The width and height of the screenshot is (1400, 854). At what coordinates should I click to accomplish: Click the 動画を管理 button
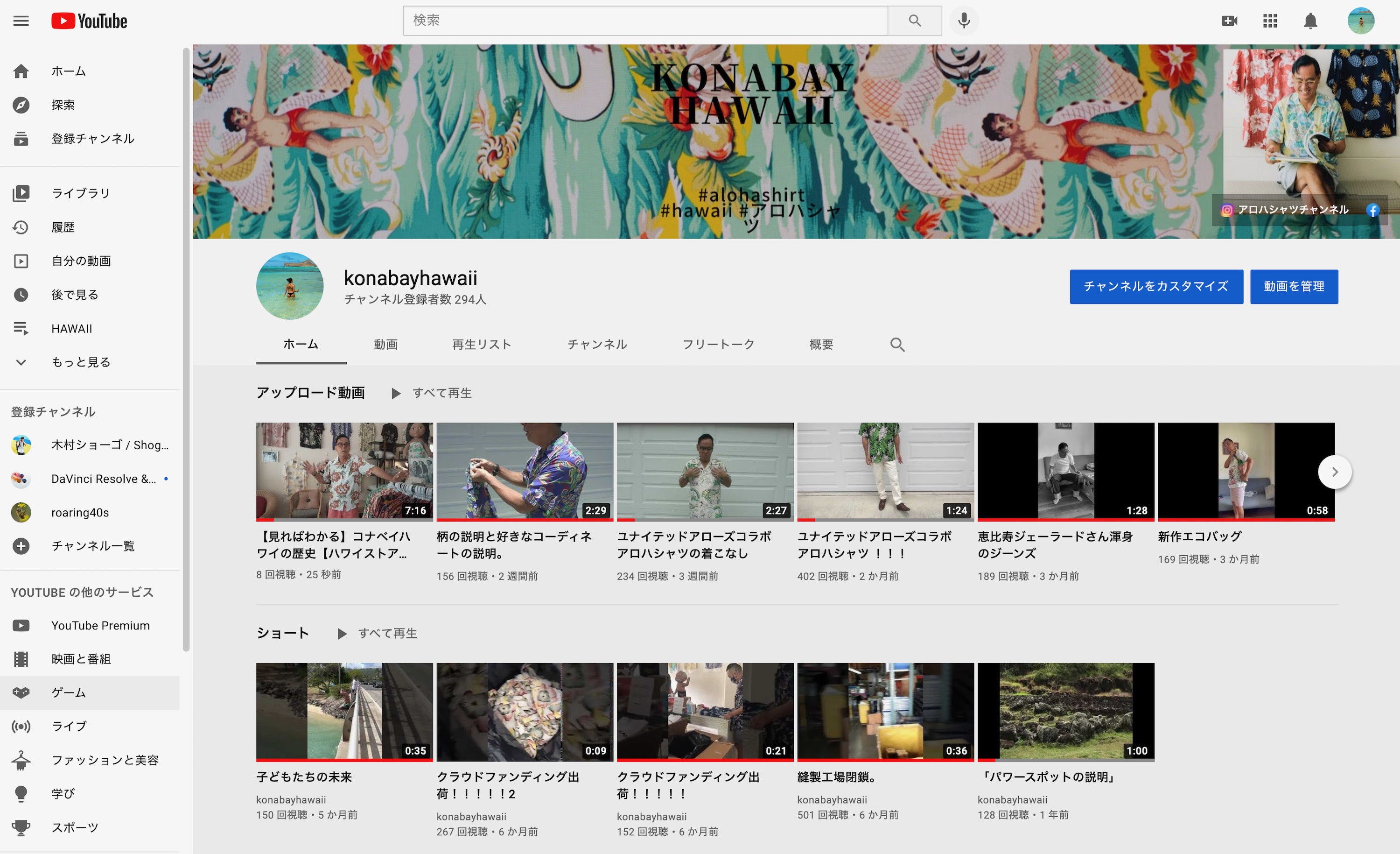pos(1294,287)
